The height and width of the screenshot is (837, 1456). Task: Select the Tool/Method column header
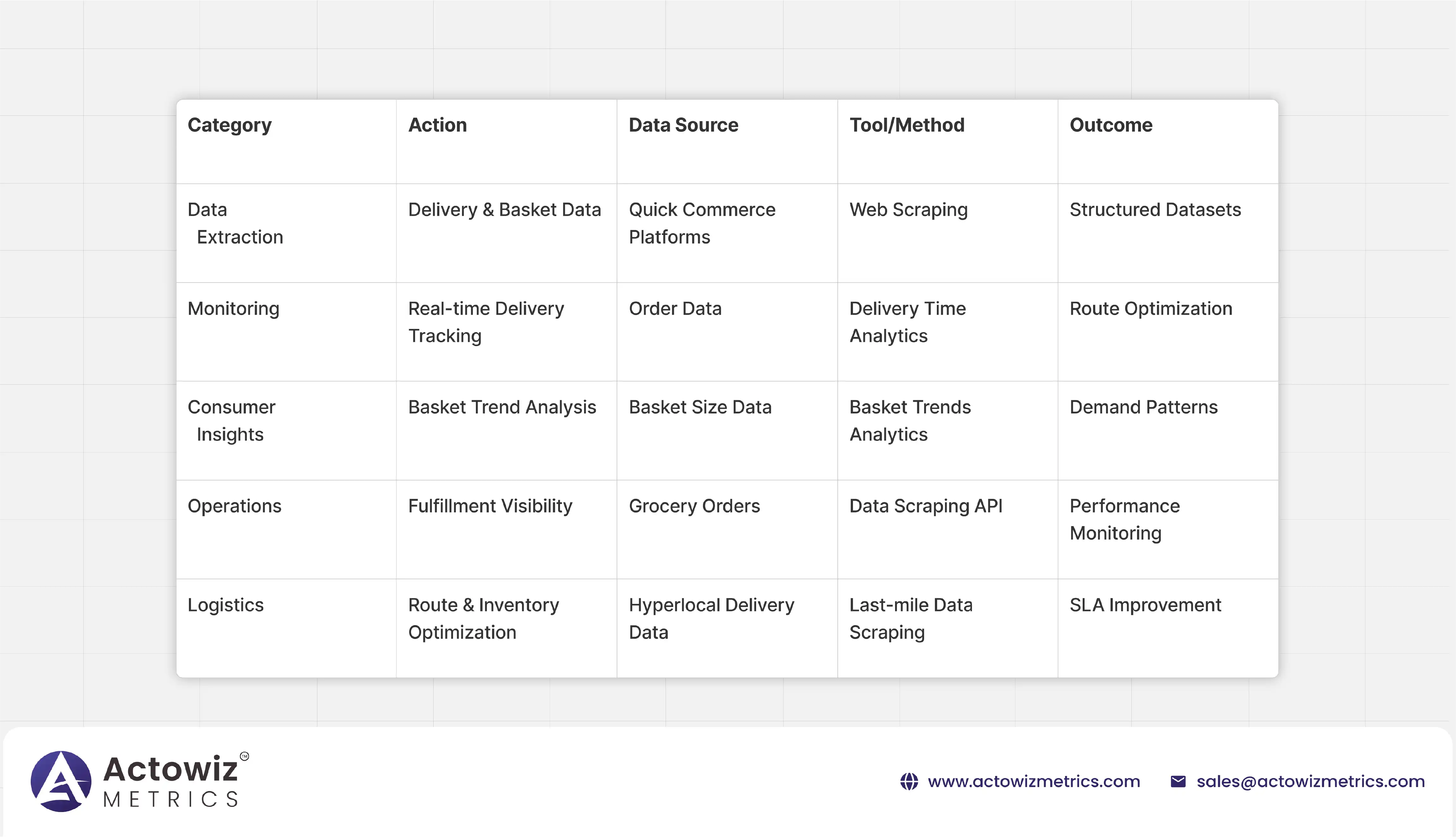[906, 125]
